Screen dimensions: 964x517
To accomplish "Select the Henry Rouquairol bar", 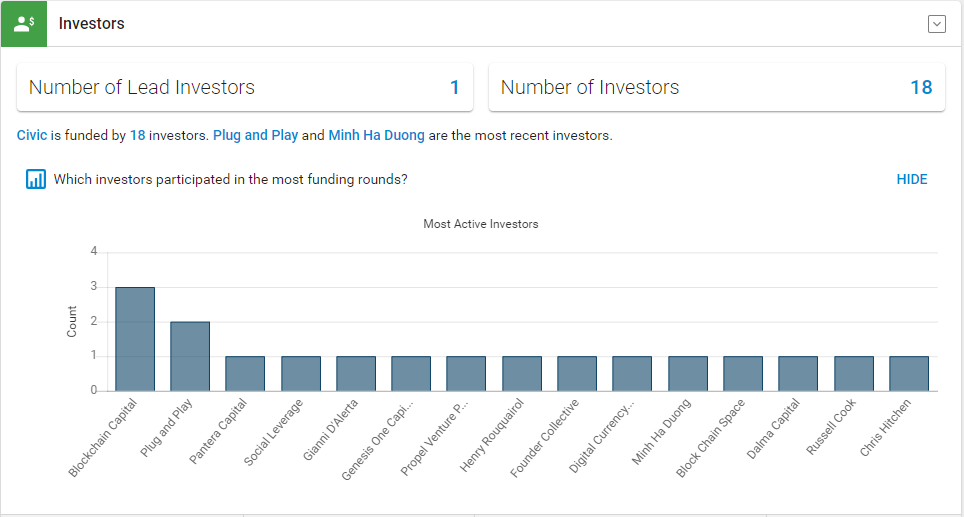I will tap(522, 373).
